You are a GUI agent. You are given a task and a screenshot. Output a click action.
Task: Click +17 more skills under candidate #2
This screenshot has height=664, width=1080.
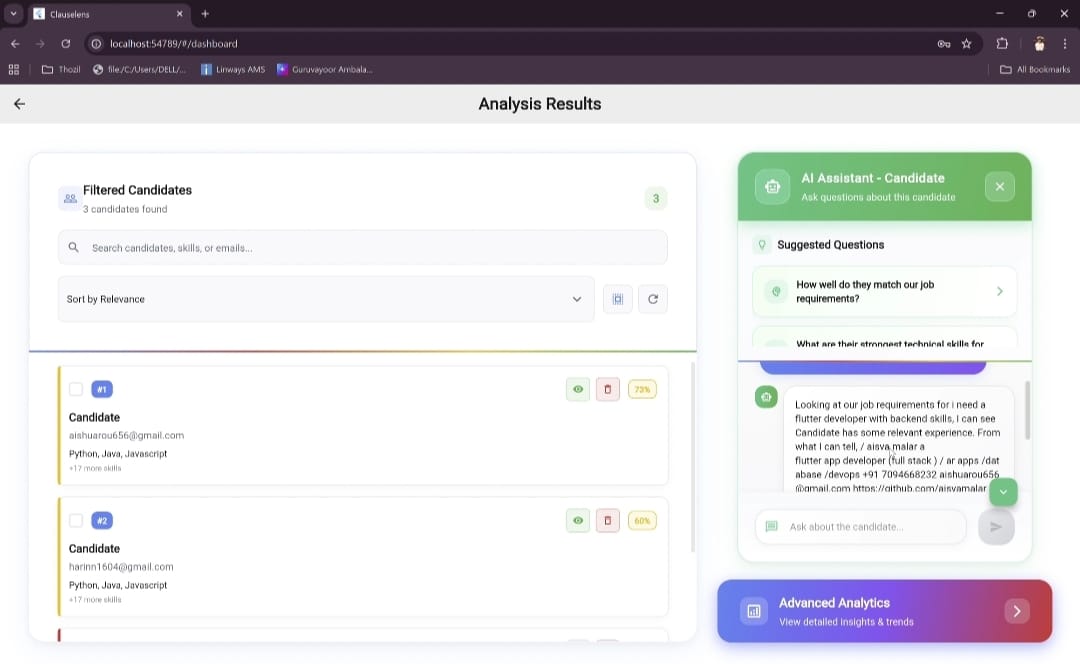95,600
